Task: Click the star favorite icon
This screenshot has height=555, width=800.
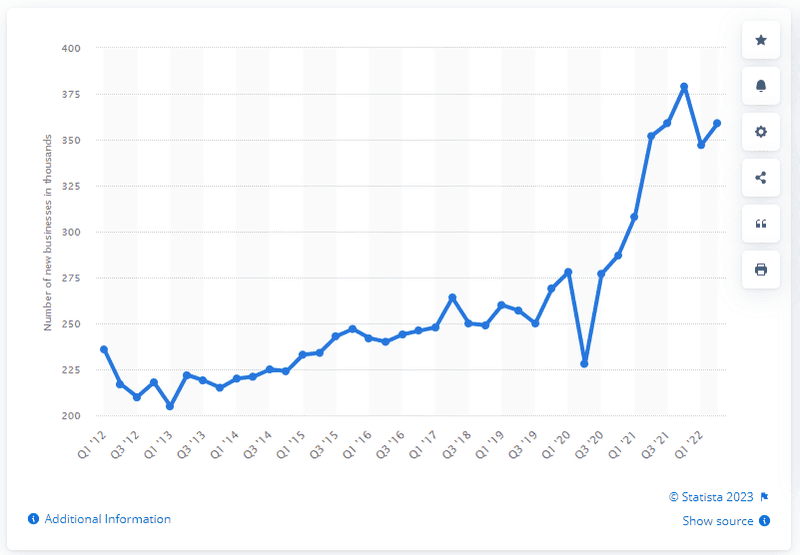Action: [761, 40]
